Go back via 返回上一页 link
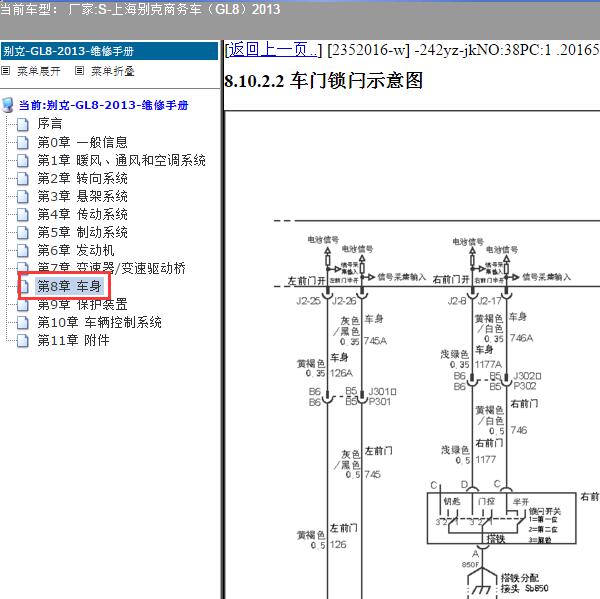The height and width of the screenshot is (599, 600). click(272, 50)
